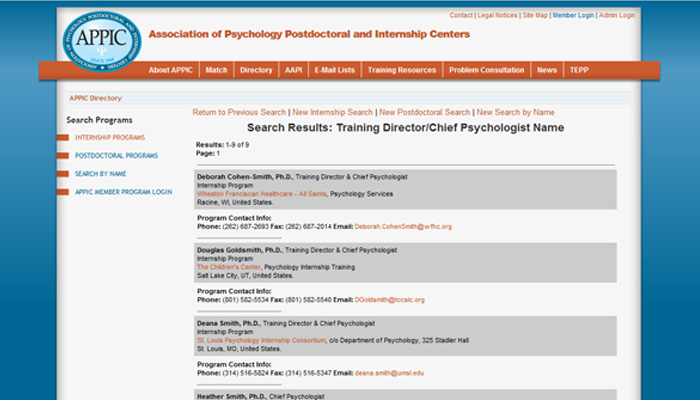Follow Return to Previous Search link

(x=239, y=112)
